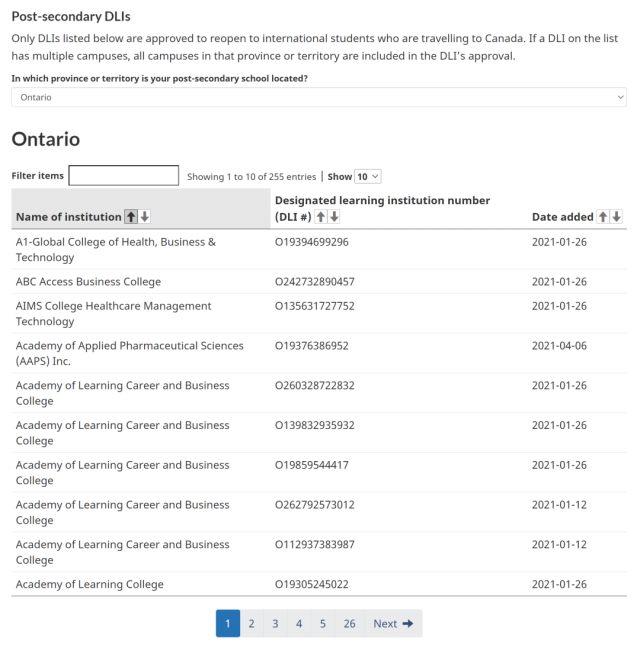Click date added for O112937383987 row
Screen dimensions: 640x648
[x=559, y=545]
